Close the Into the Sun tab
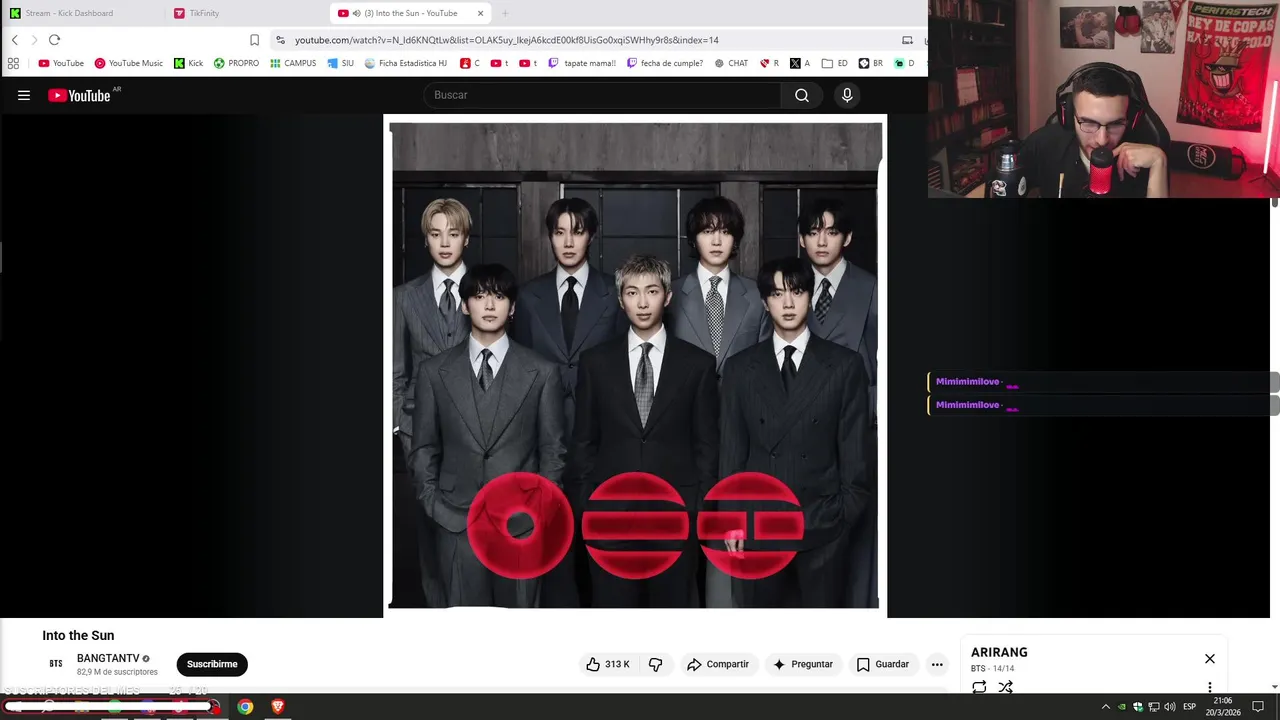1280x720 pixels. click(x=480, y=13)
